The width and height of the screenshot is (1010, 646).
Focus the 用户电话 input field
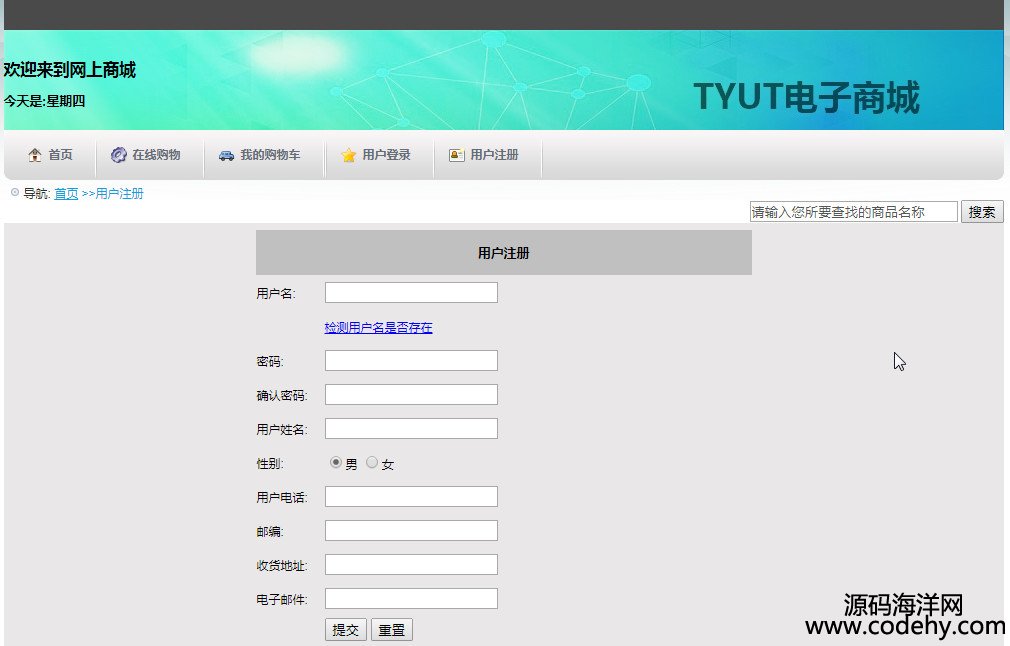[x=411, y=497]
